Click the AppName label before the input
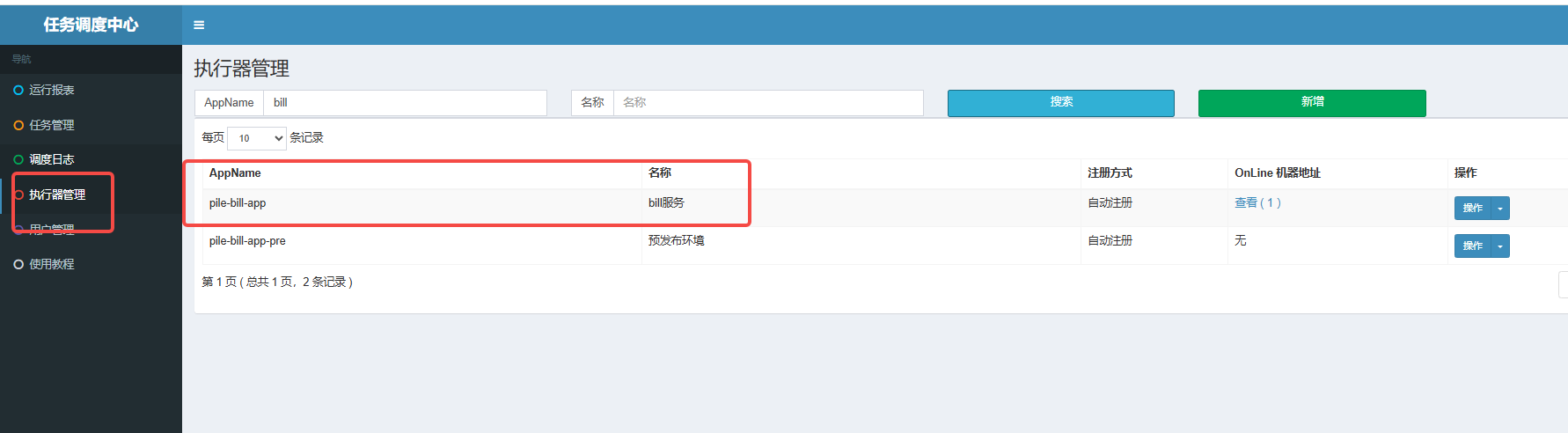The width and height of the screenshot is (1568, 433). 229,103
